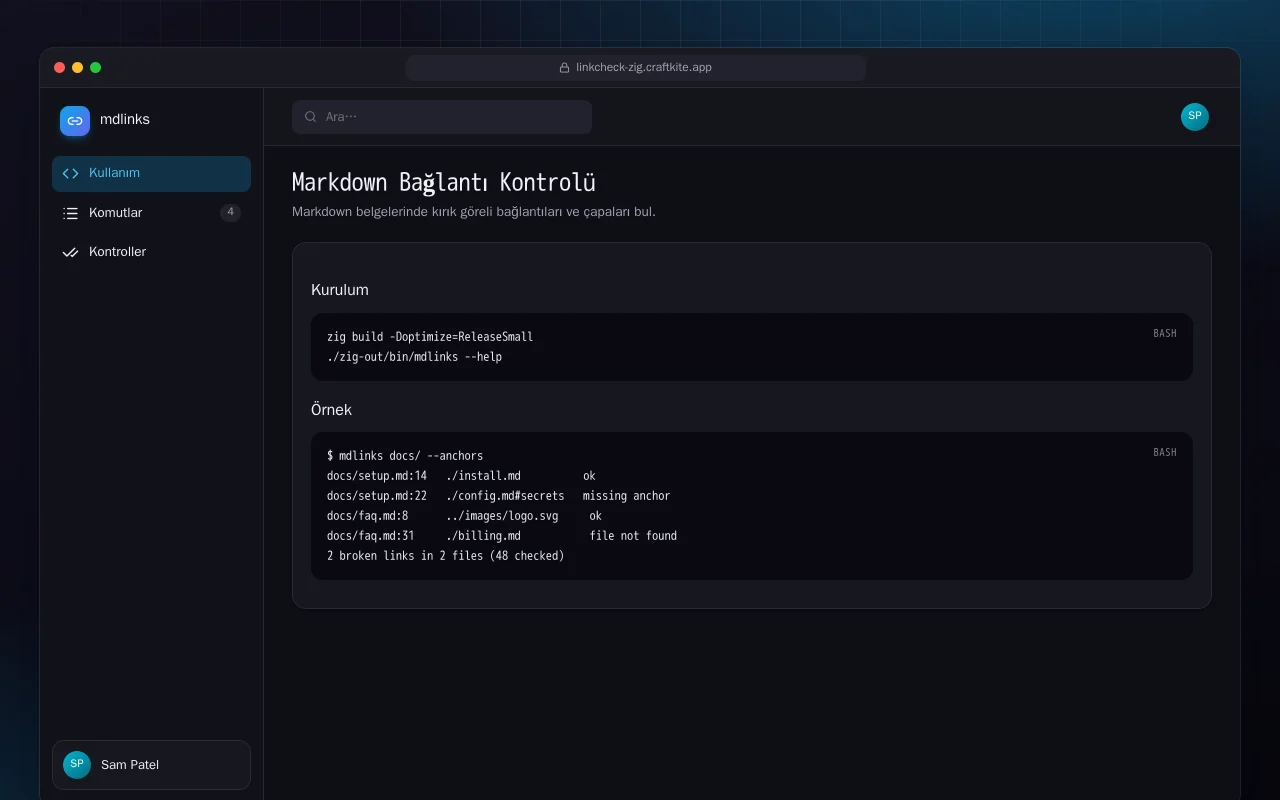Open the Sam Patel account card

click(151, 765)
